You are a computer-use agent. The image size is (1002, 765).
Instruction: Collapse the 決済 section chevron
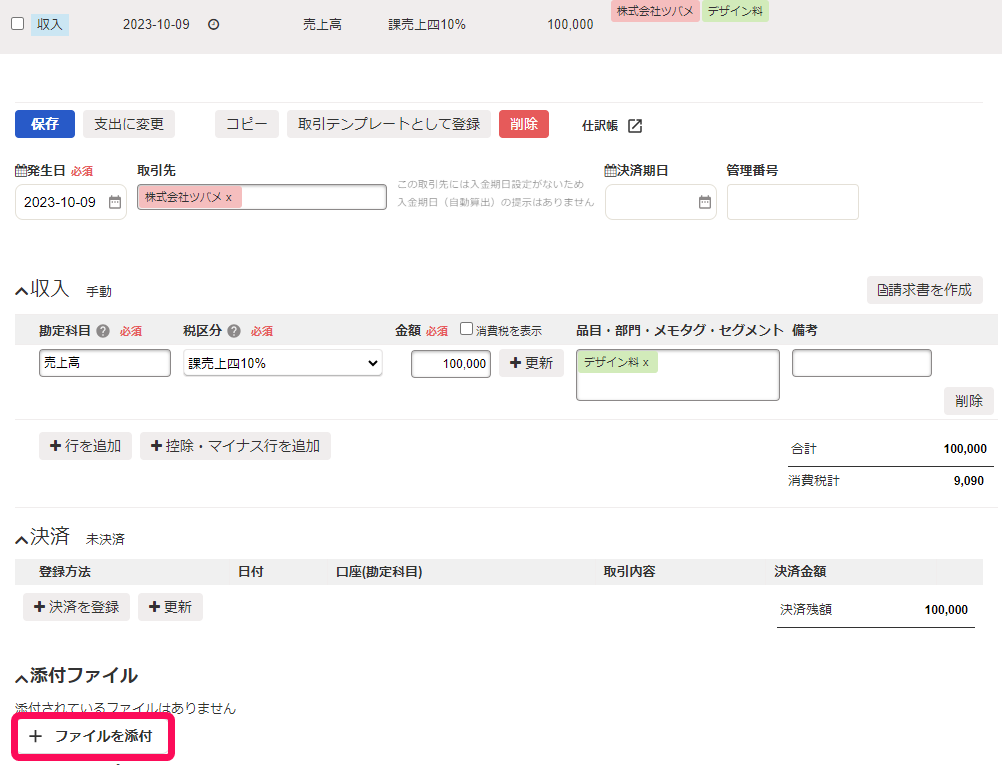coord(22,539)
